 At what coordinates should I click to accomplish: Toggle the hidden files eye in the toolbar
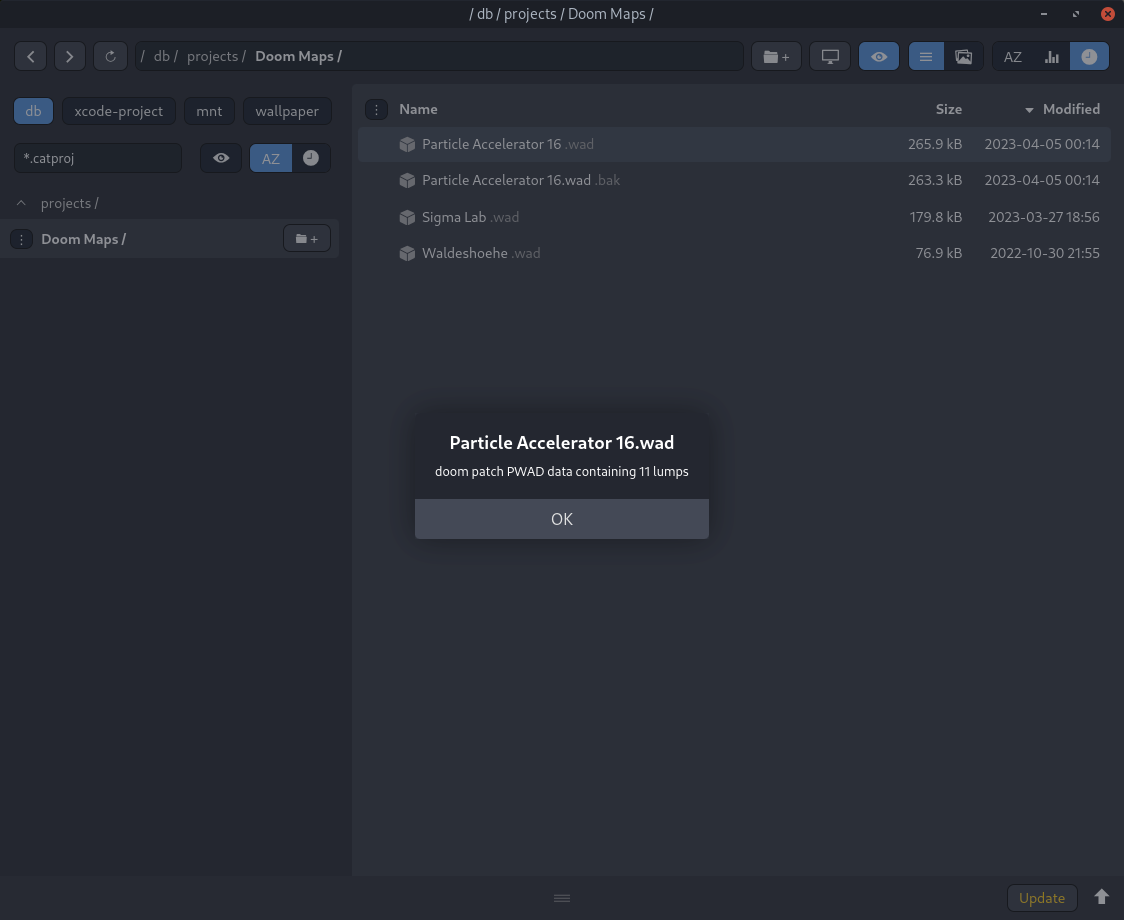pyautogui.click(x=879, y=57)
